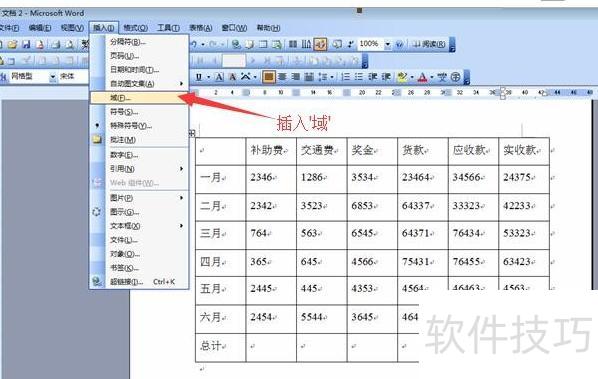Image resolution: width=598 pixels, height=379 pixels.
Task: Choose 书签(K)... in the Insert menu
Action: [x=140, y=268]
